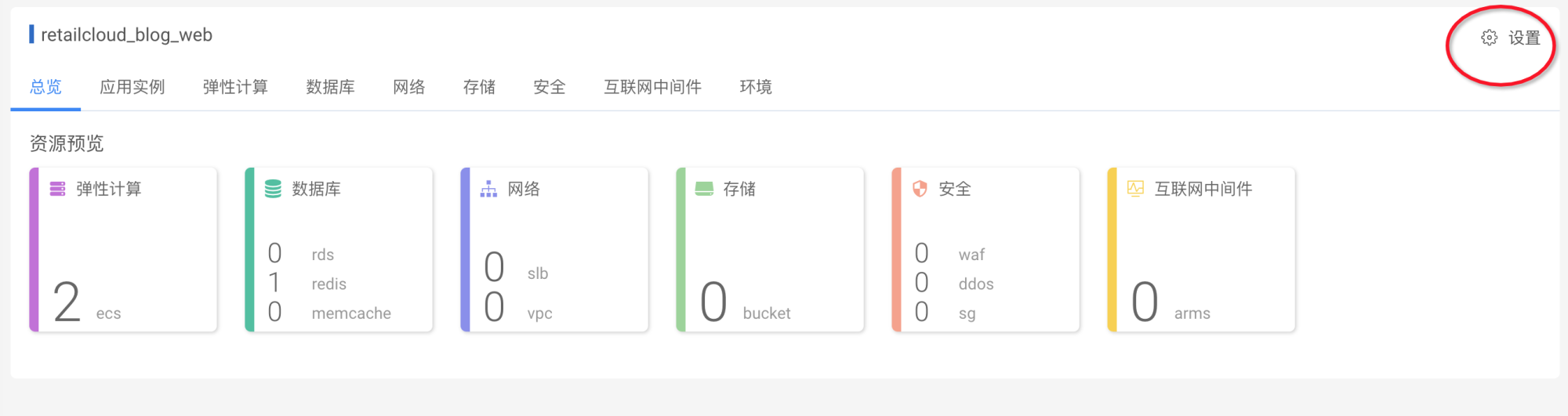
Task: Click the green database stack icon
Action: pos(273,189)
